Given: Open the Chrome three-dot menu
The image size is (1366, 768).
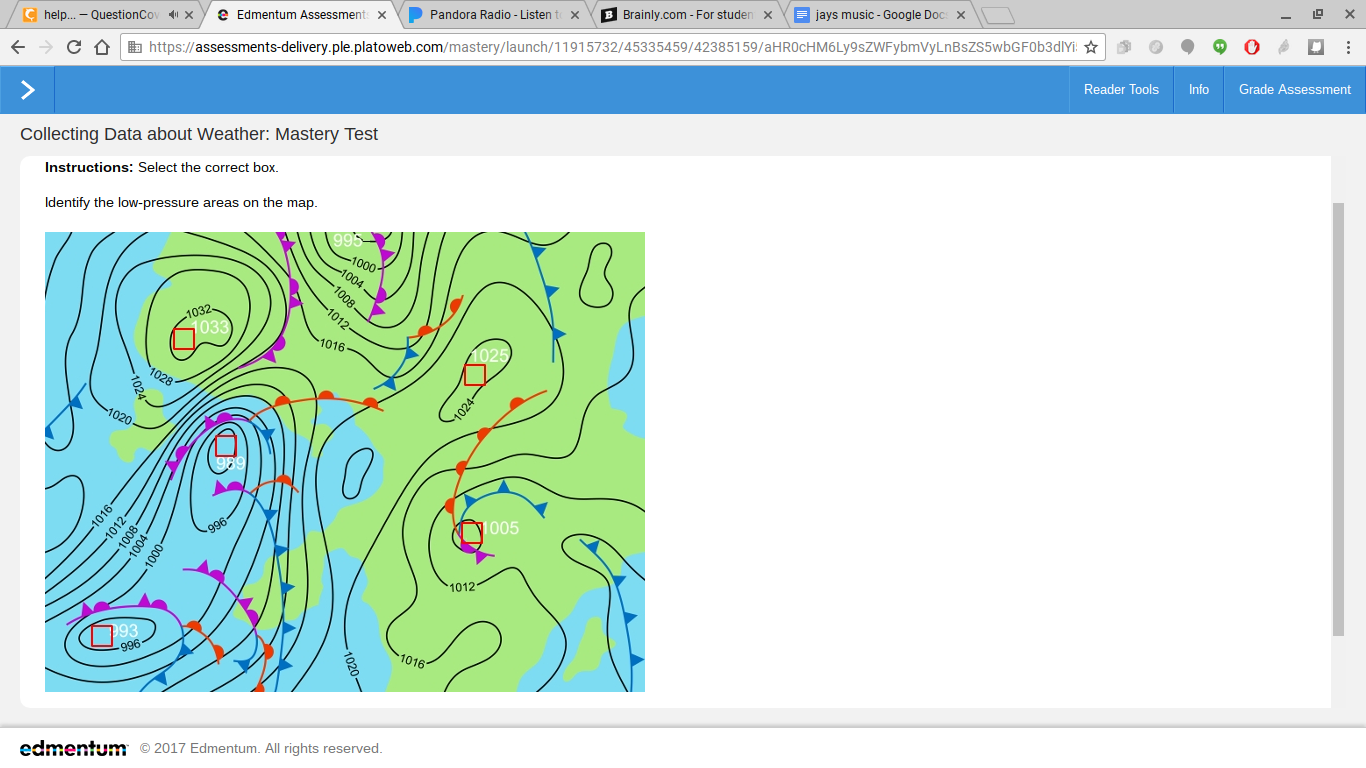Looking at the screenshot, I should (x=1347, y=47).
